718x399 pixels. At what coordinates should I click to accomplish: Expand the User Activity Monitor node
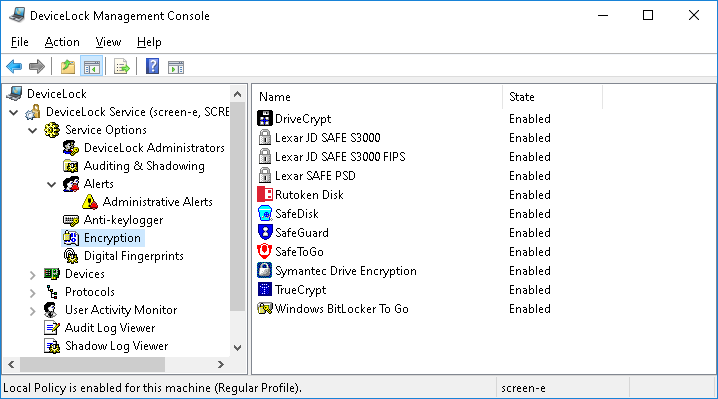click(x=33, y=311)
